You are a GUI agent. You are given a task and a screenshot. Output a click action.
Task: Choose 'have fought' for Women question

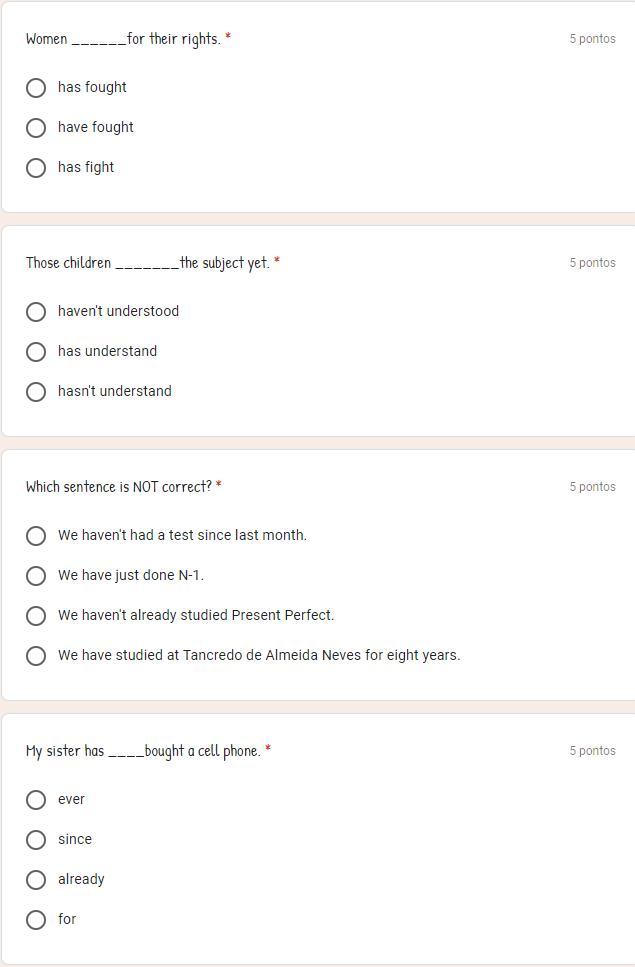point(36,128)
